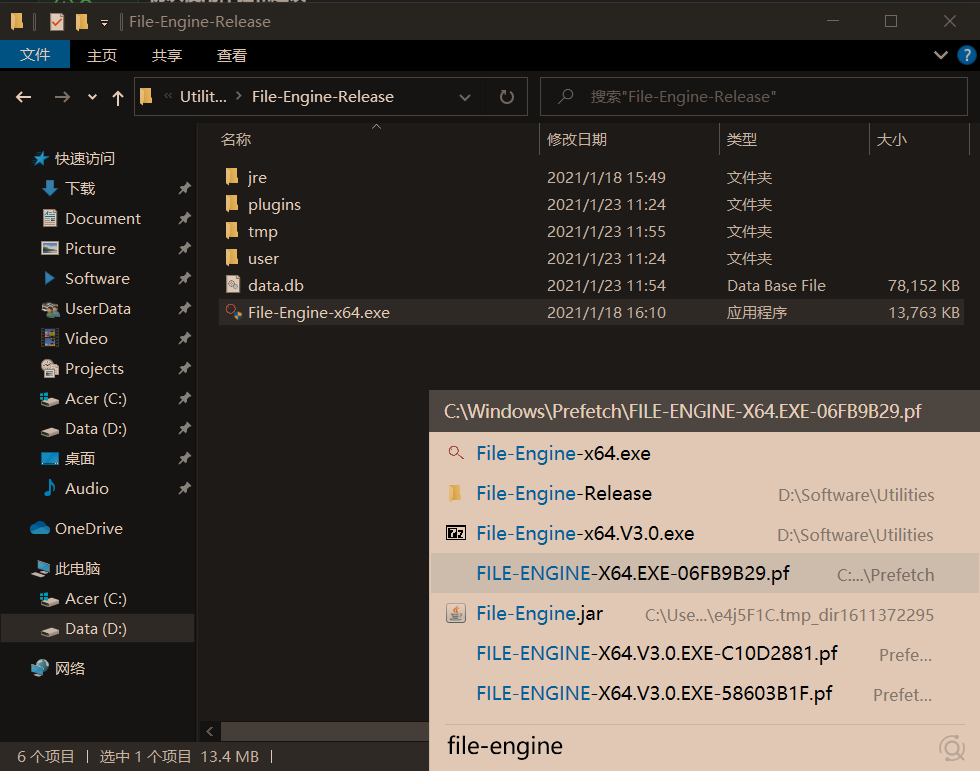Click the file-engine search input field
The height and width of the screenshot is (771, 980).
click(x=688, y=746)
